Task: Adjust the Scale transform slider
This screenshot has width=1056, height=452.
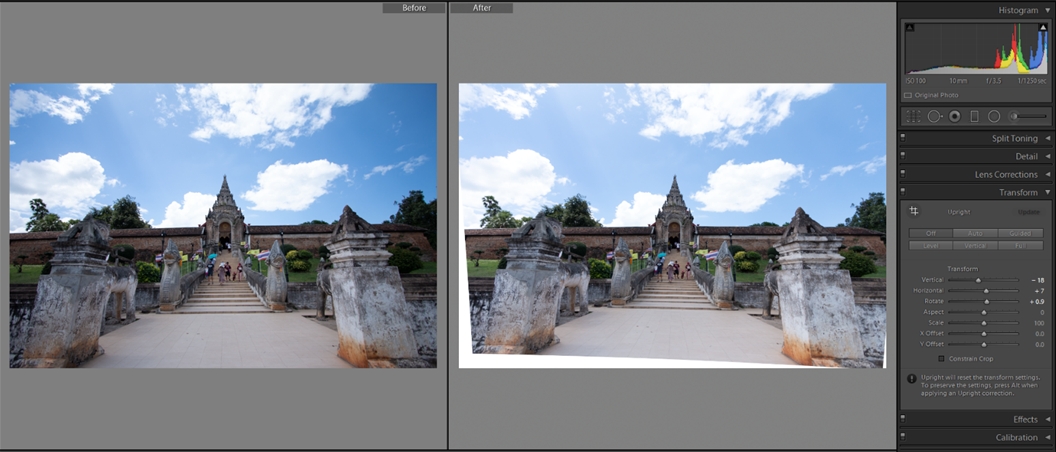Action: click(983, 323)
